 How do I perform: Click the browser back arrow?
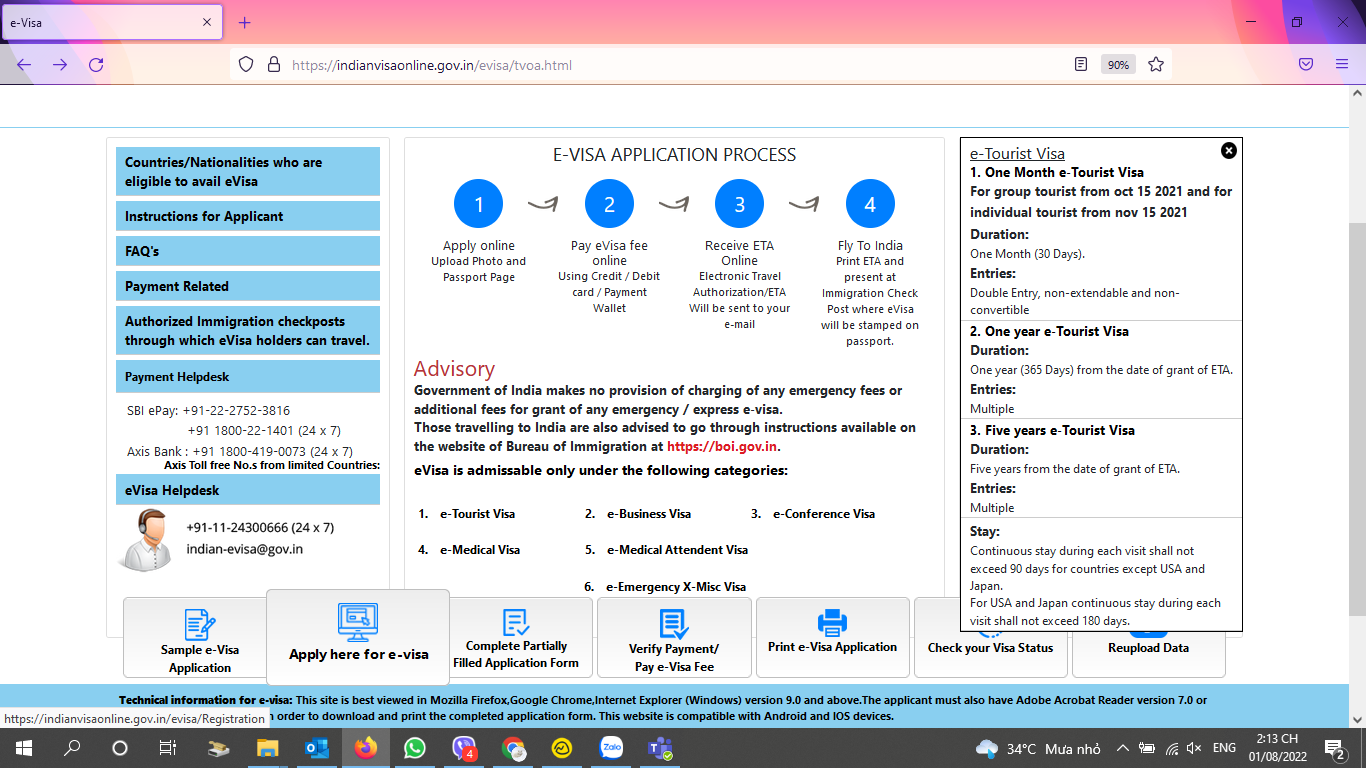coord(24,64)
